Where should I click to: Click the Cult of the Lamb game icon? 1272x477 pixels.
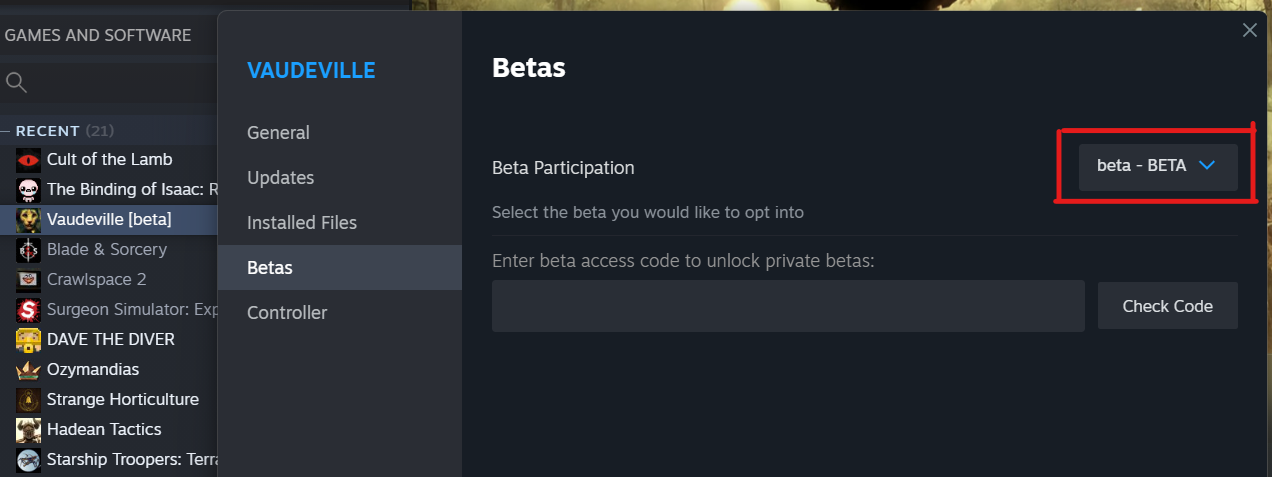(x=29, y=159)
